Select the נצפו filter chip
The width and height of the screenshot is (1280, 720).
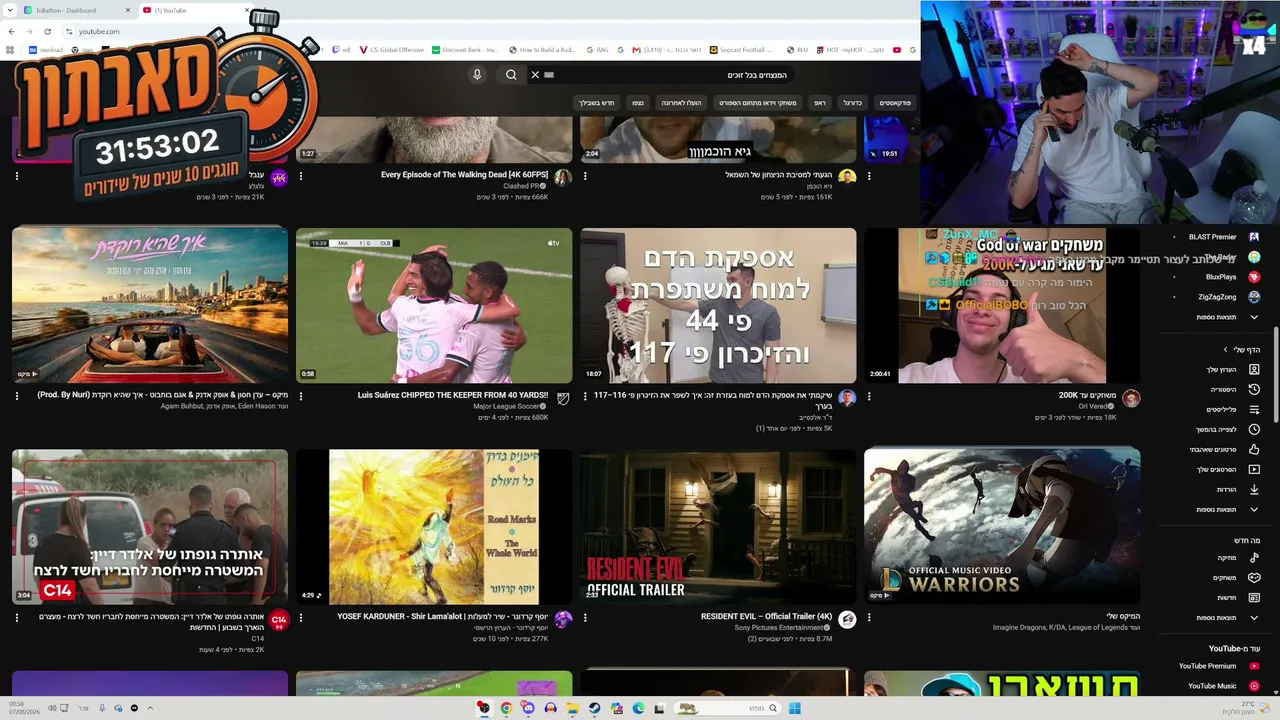coord(638,103)
